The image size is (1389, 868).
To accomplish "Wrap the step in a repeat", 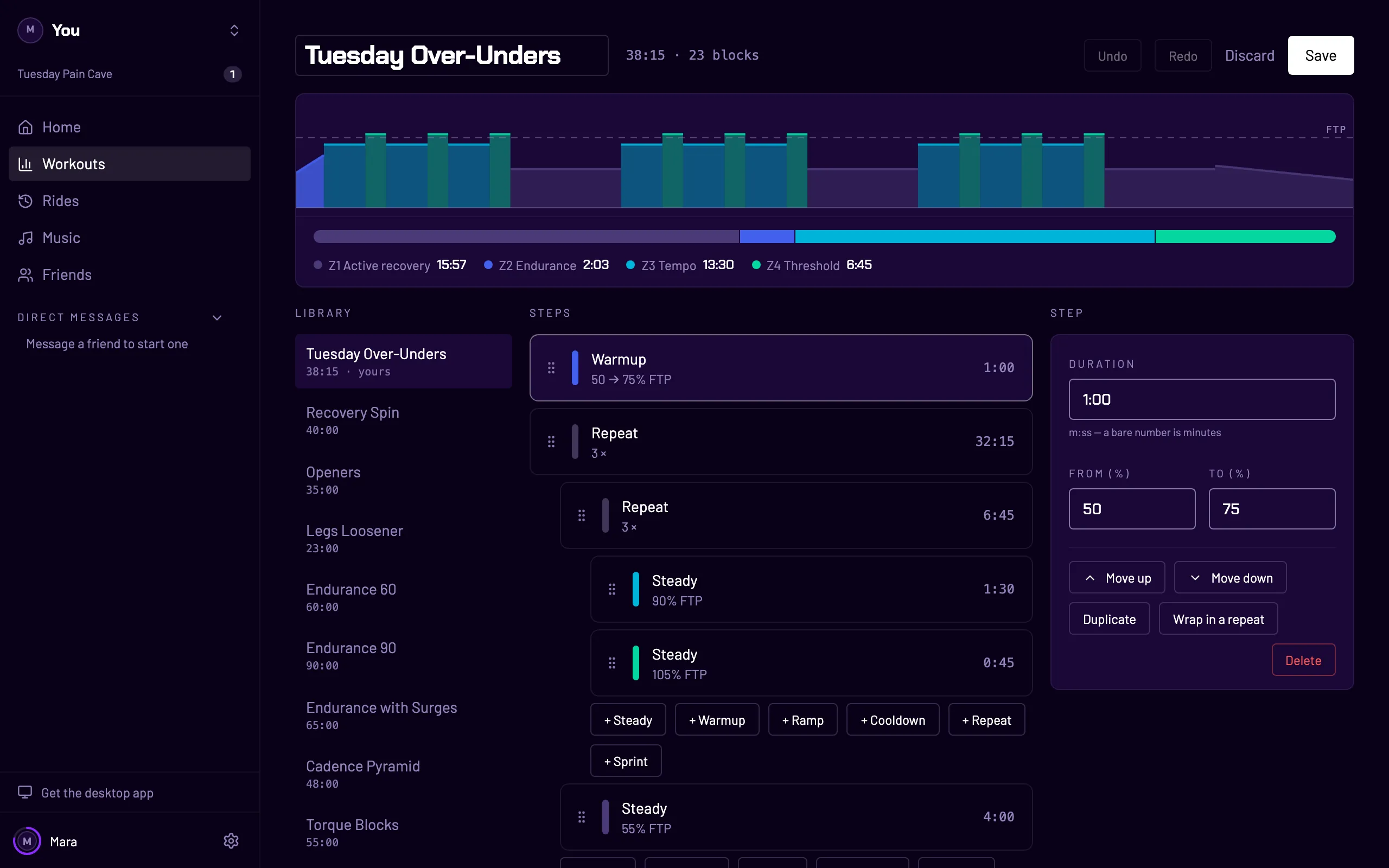I will coord(1218,619).
